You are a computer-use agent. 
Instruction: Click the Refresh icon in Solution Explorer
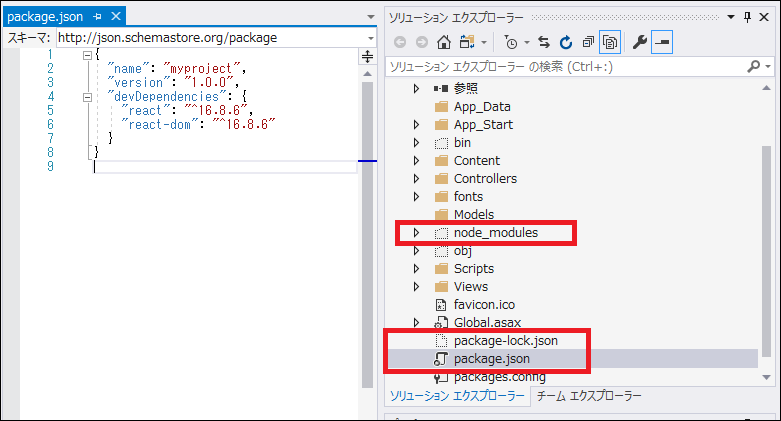pyautogui.click(x=566, y=42)
